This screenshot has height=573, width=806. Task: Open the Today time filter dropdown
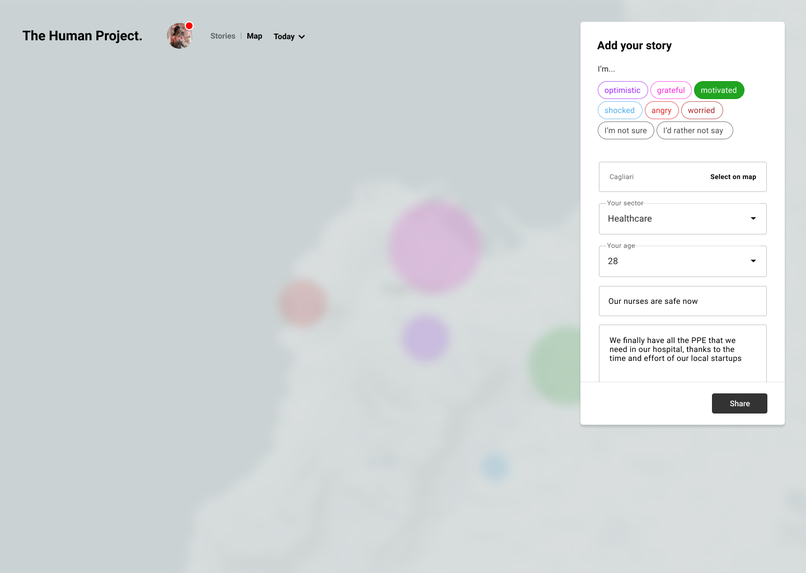pyautogui.click(x=289, y=36)
